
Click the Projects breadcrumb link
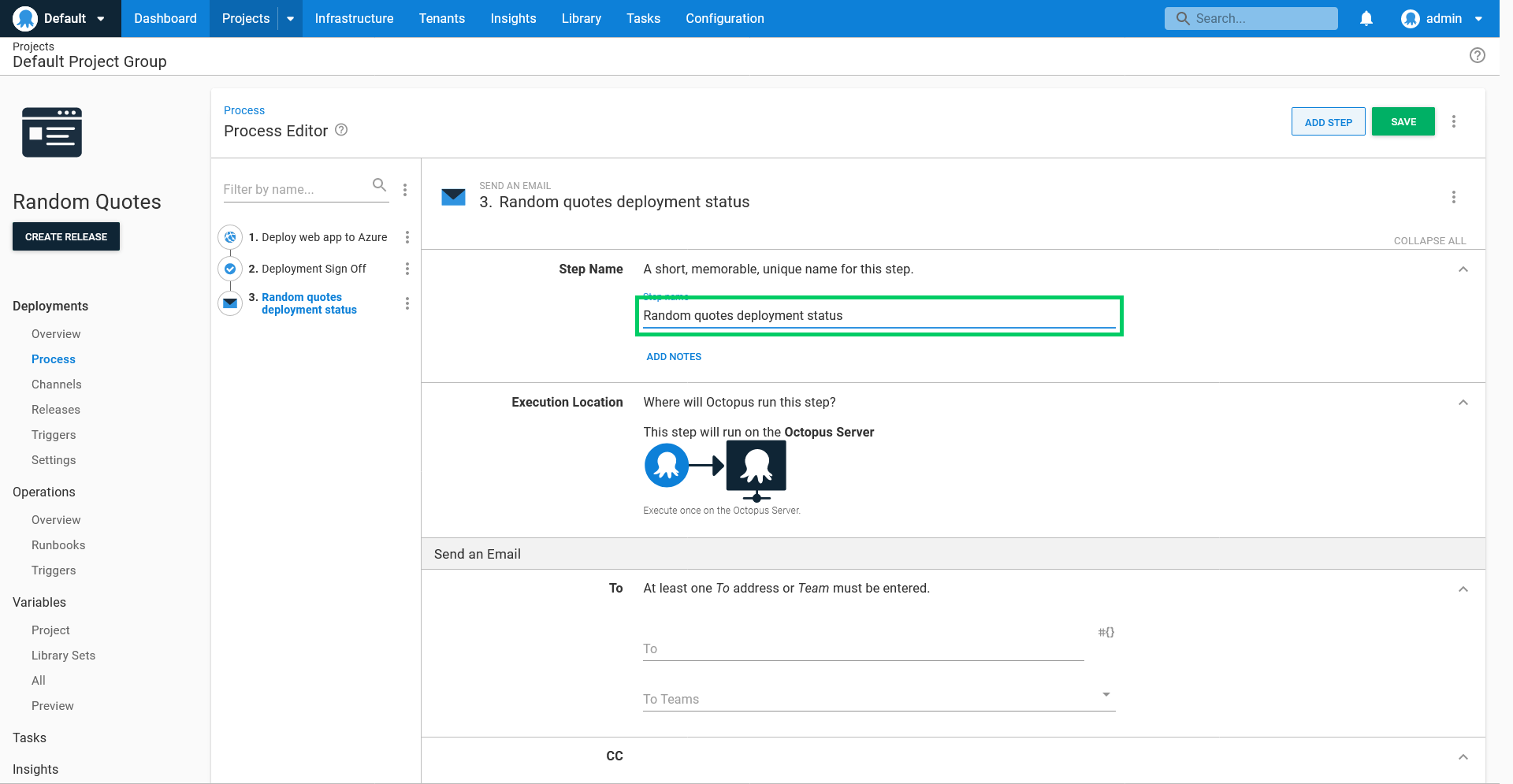coord(33,46)
